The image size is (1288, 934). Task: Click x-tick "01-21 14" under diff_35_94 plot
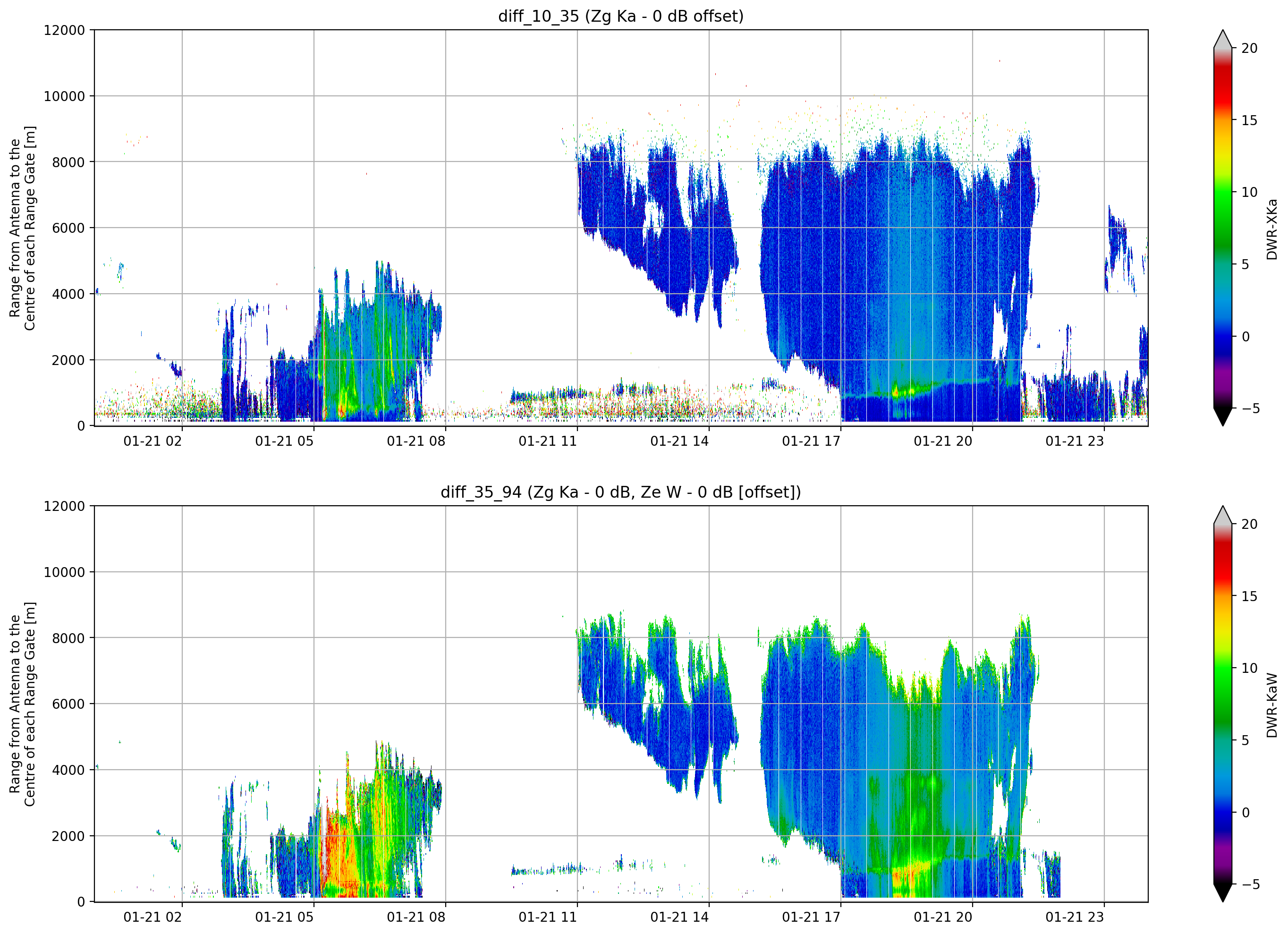(x=680, y=917)
